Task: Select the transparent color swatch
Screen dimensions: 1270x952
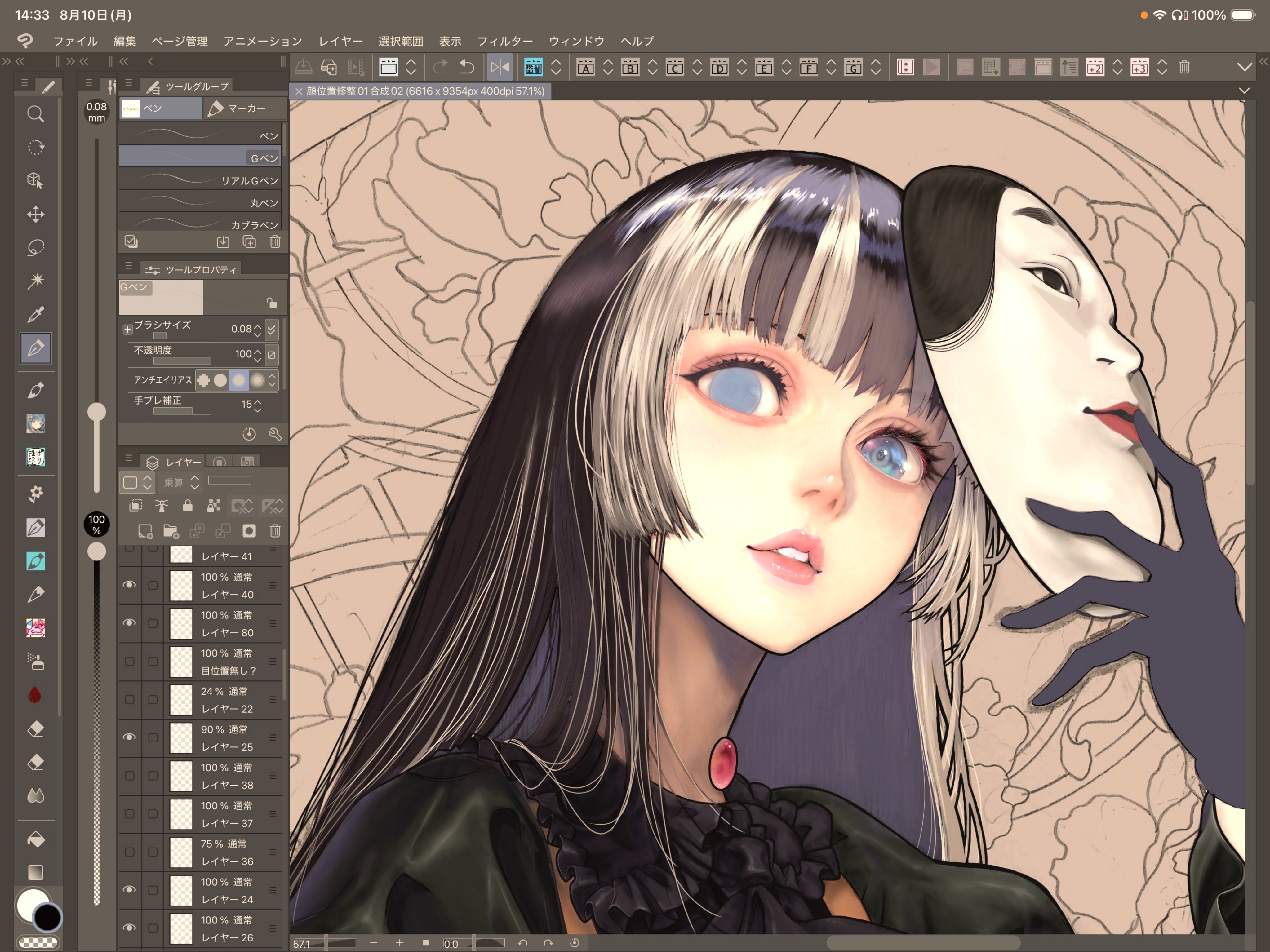Action: (x=38, y=942)
